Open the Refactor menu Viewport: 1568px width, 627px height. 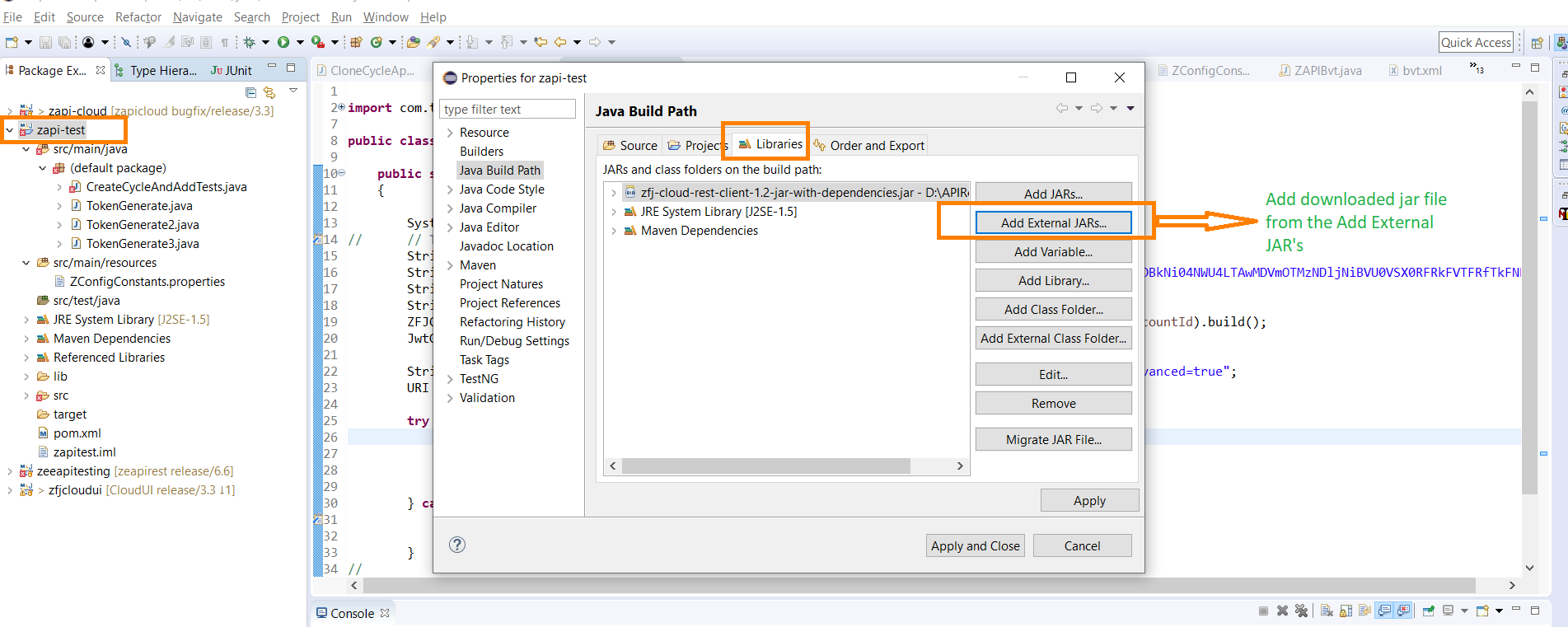(138, 16)
